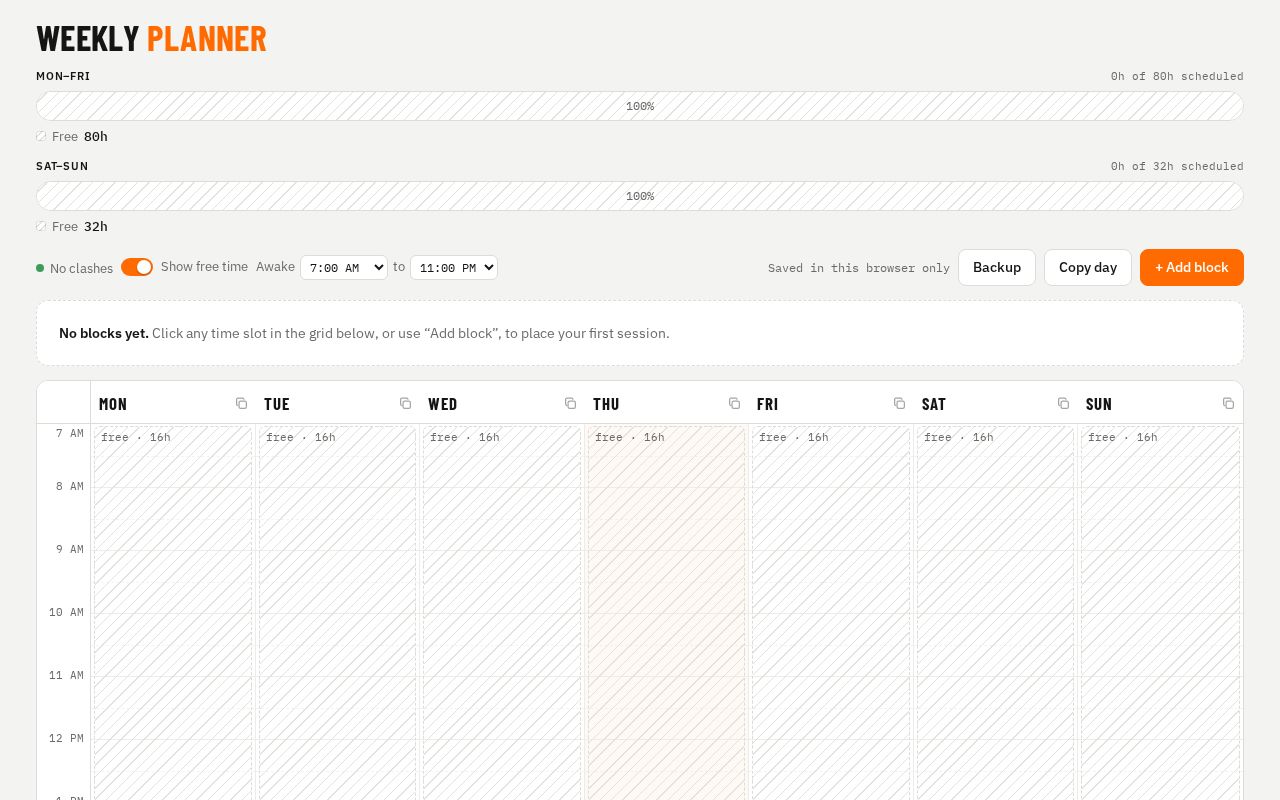Click the 9 AM time label
The image size is (1280, 800).
(70, 549)
